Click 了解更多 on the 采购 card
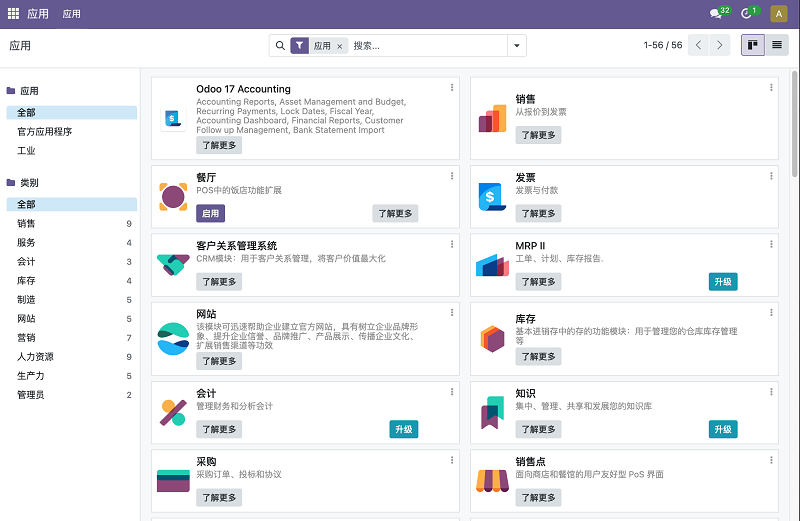The image size is (800, 521). [x=219, y=498]
